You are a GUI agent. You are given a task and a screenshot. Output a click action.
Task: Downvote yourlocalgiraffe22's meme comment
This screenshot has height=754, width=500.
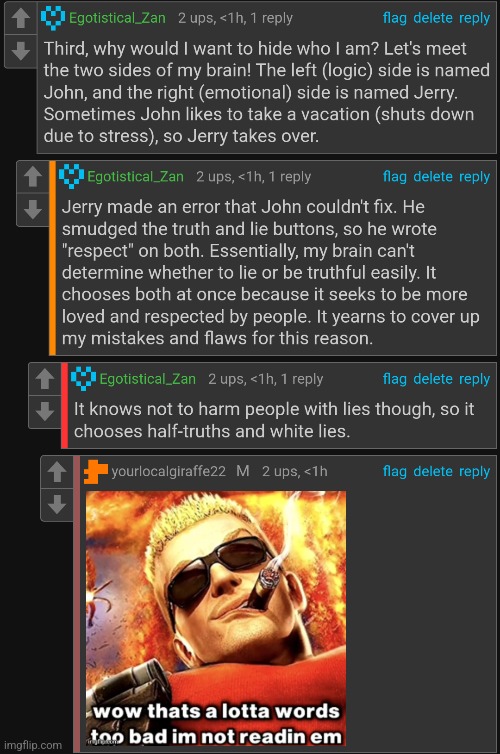click(x=57, y=504)
